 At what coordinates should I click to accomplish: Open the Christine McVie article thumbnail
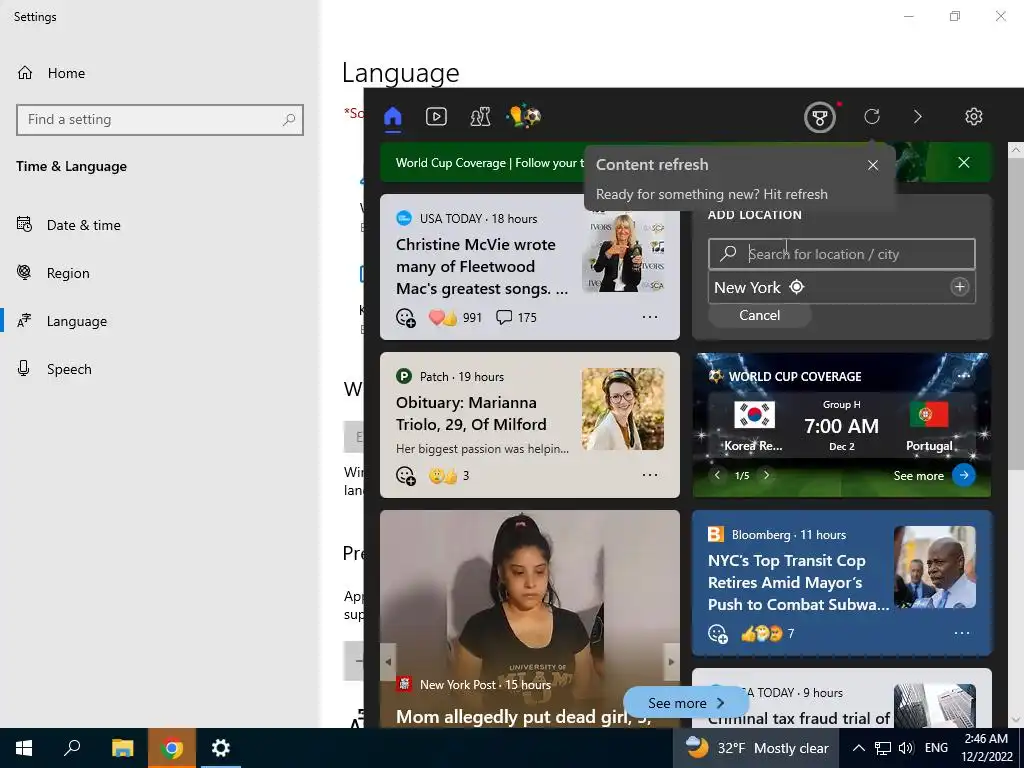click(623, 253)
